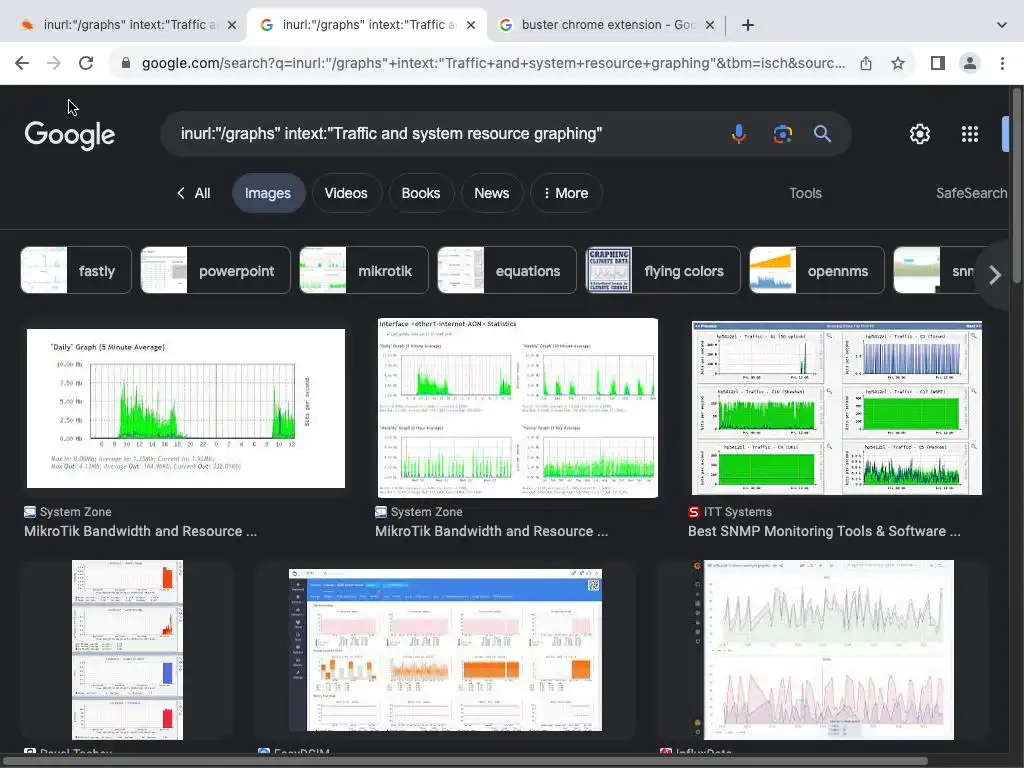Start voice search with microphone icon
Viewport: 1024px width, 768px height.
(x=739, y=134)
